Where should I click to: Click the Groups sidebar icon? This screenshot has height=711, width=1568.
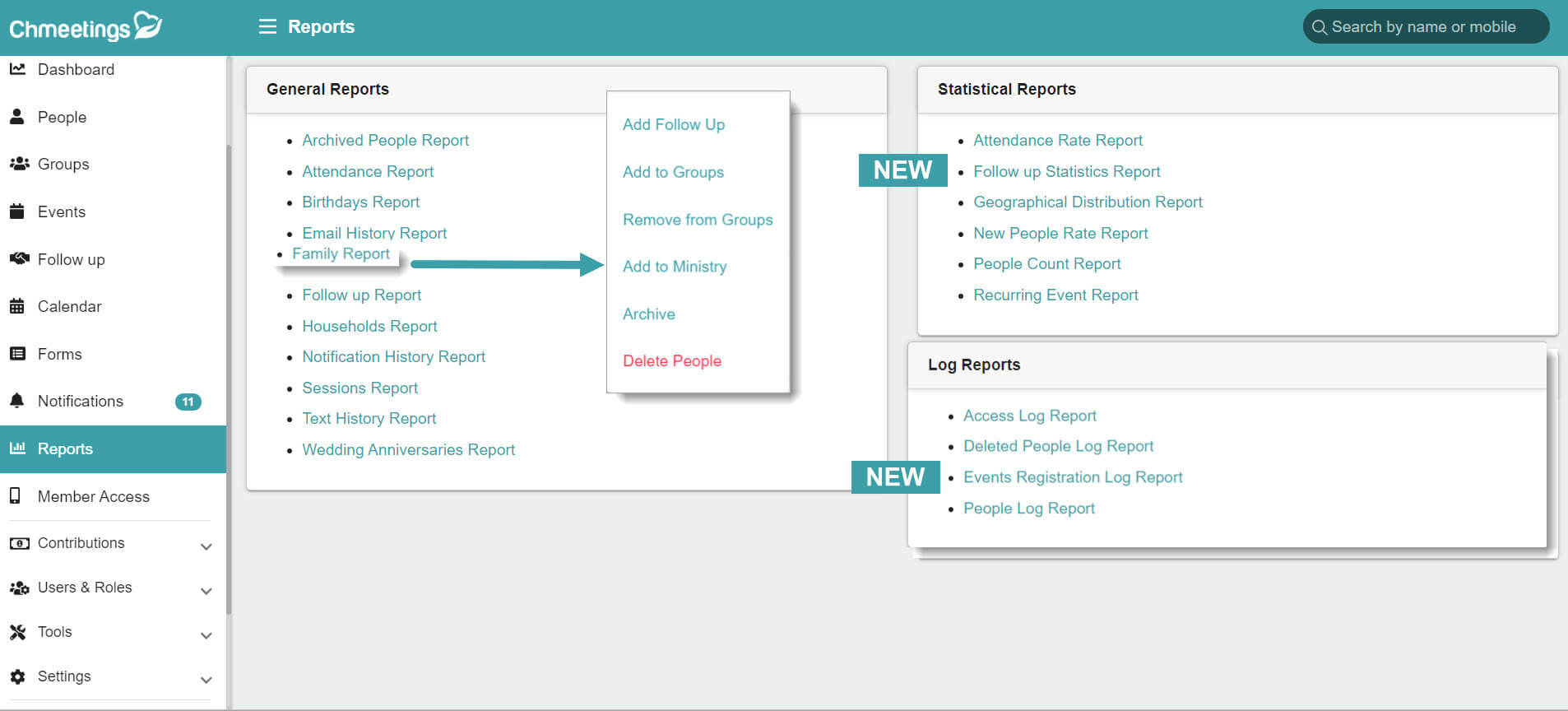tap(19, 164)
